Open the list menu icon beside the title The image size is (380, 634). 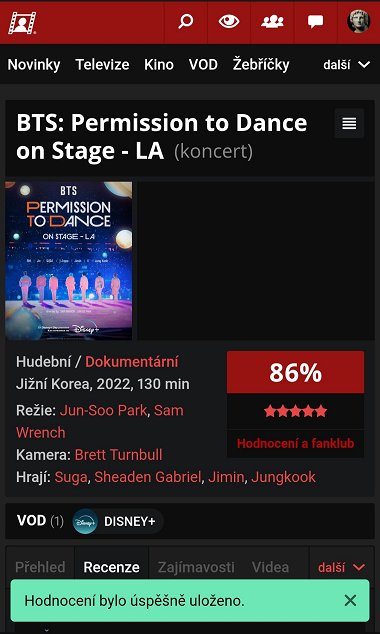click(349, 123)
